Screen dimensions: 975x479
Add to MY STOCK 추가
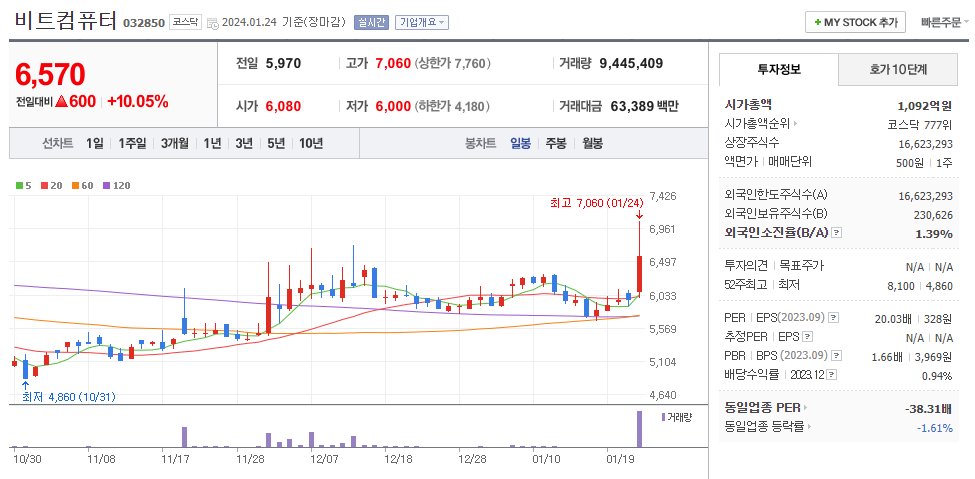tap(855, 22)
